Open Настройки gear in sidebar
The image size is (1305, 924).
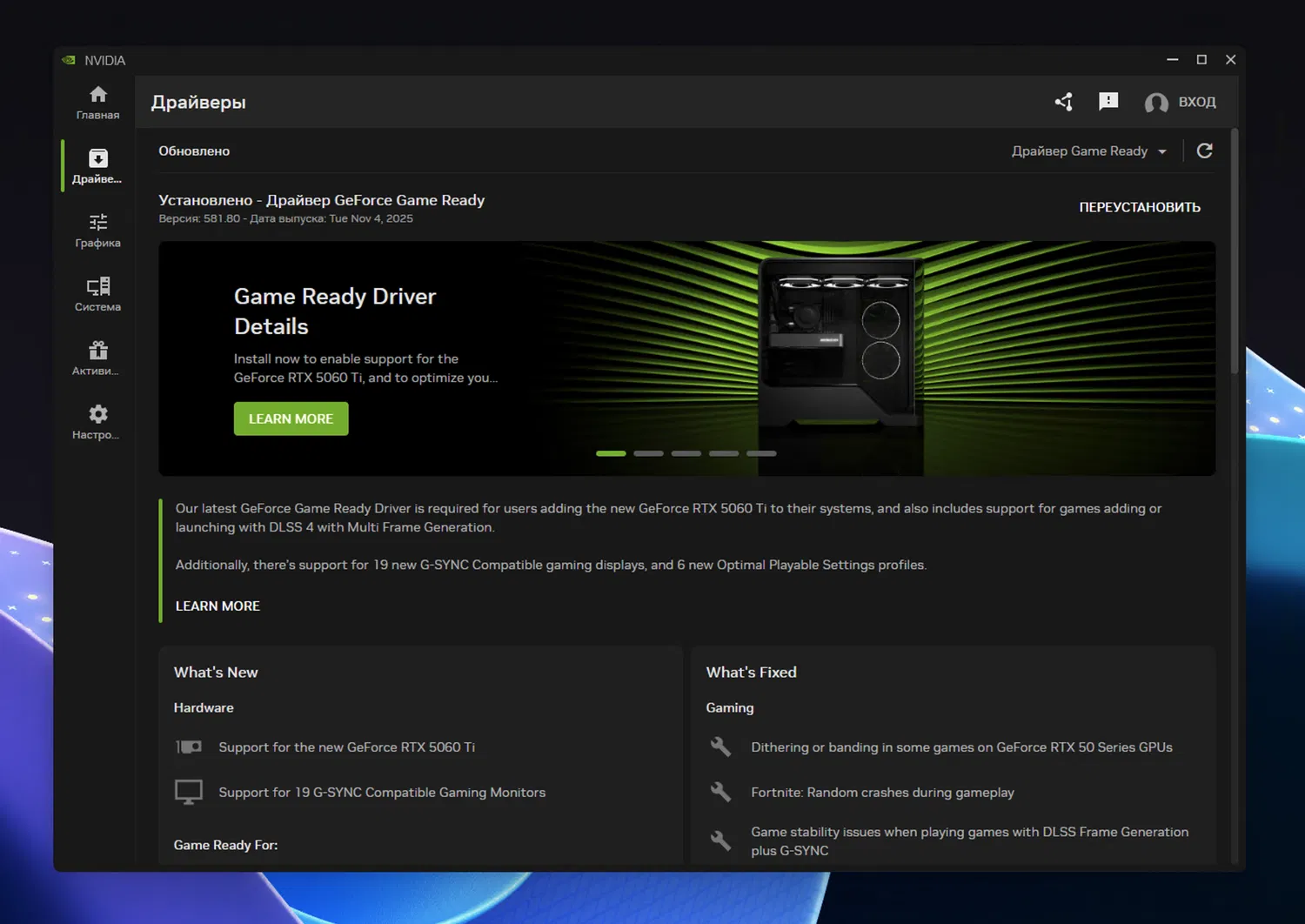point(97,422)
